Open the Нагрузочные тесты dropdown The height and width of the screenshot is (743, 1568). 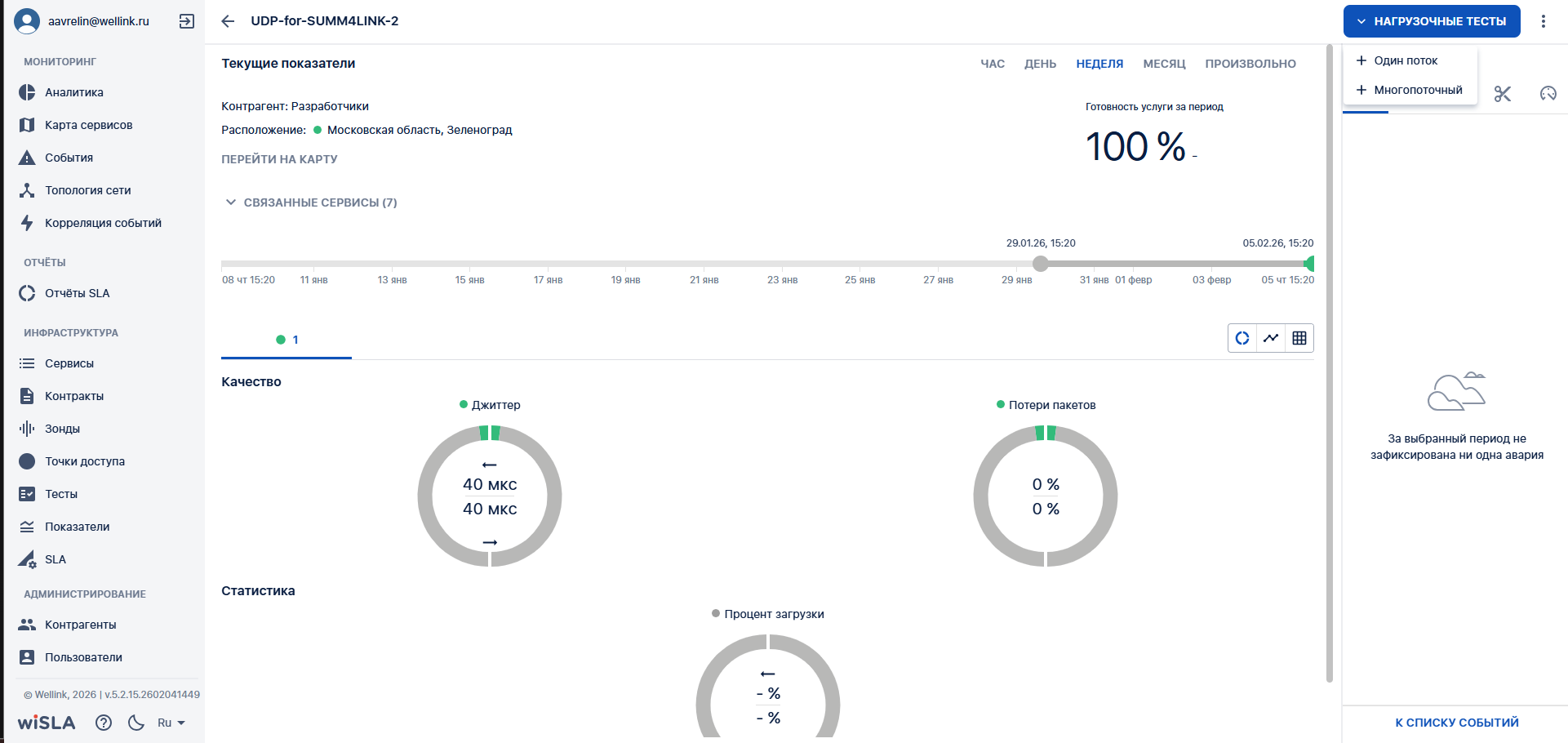(1432, 21)
